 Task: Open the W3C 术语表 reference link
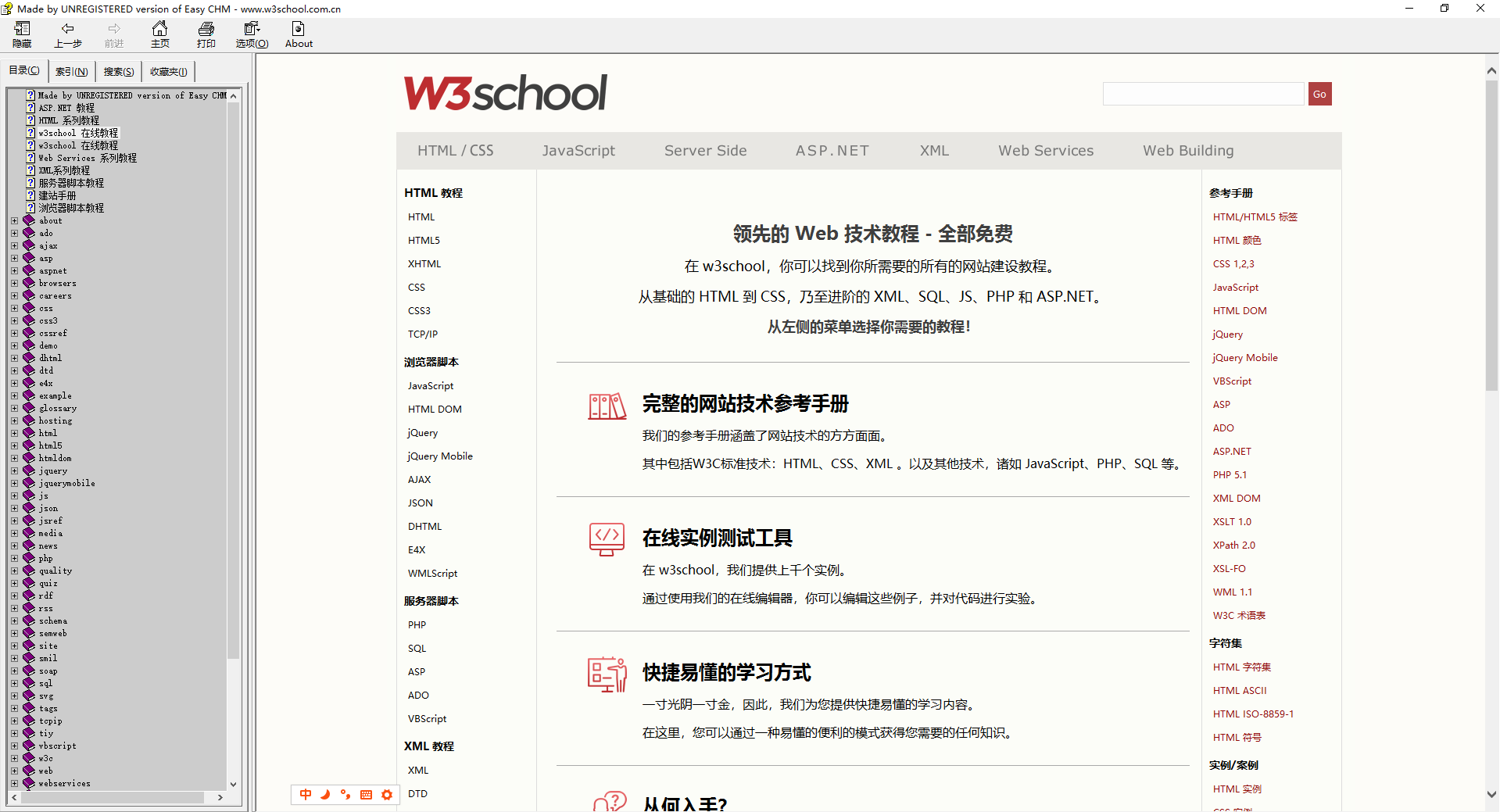coord(1239,616)
